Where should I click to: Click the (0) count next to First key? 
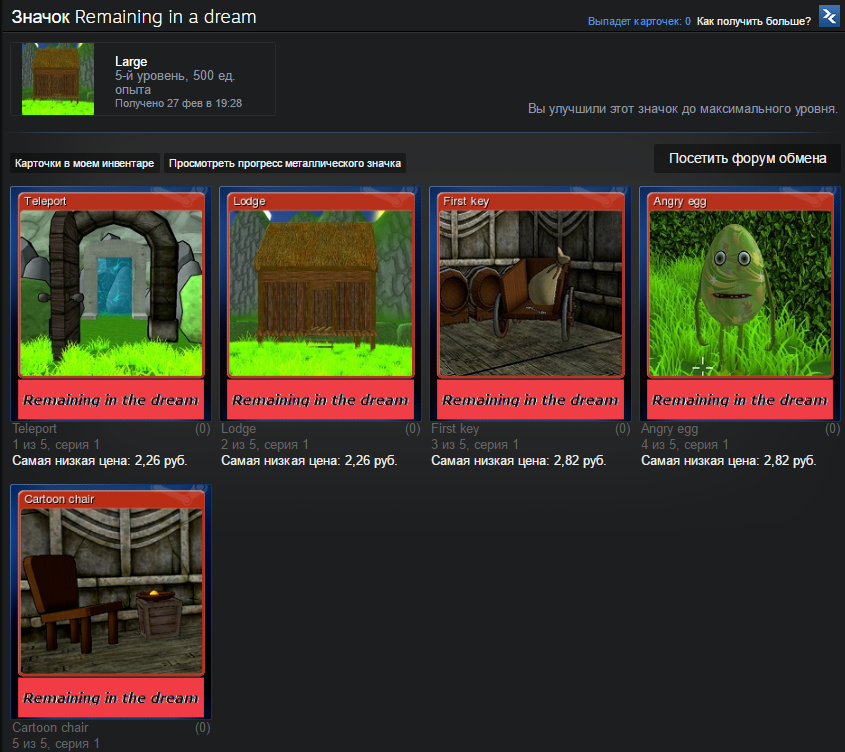[x=622, y=429]
